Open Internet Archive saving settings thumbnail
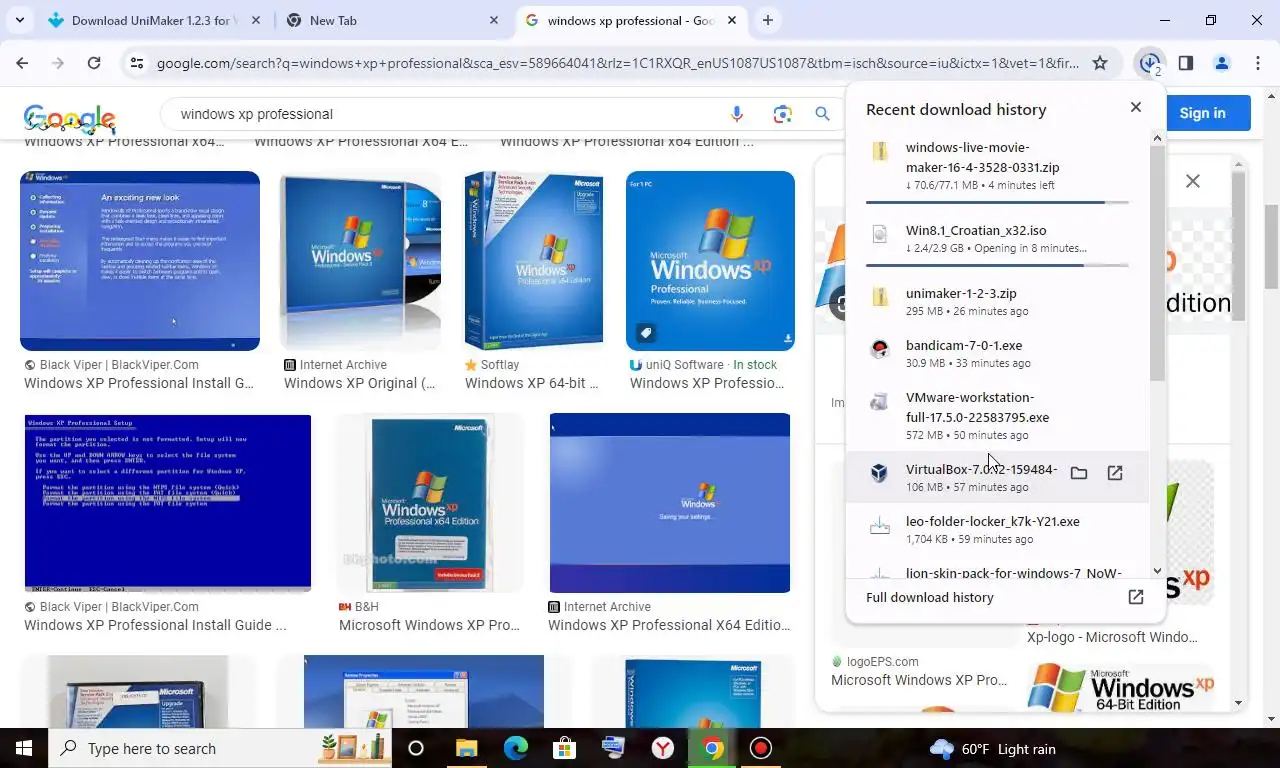 coord(670,503)
